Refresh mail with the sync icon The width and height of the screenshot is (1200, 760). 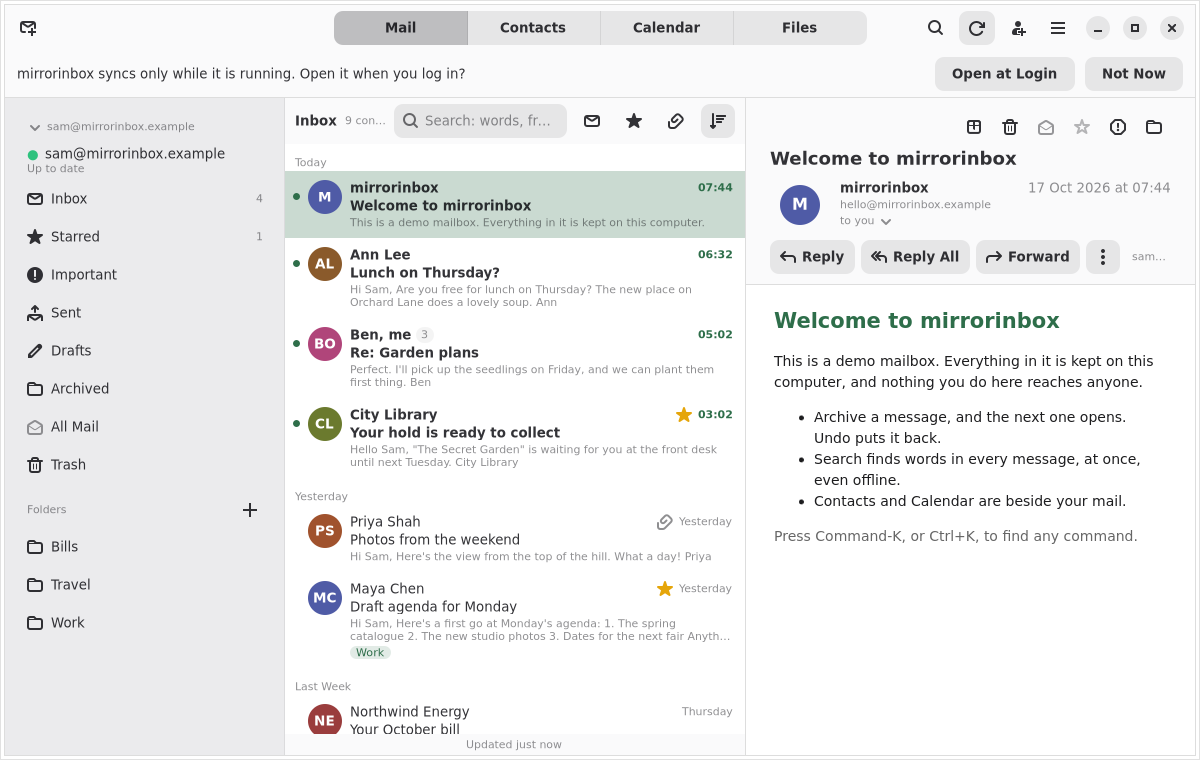point(977,28)
